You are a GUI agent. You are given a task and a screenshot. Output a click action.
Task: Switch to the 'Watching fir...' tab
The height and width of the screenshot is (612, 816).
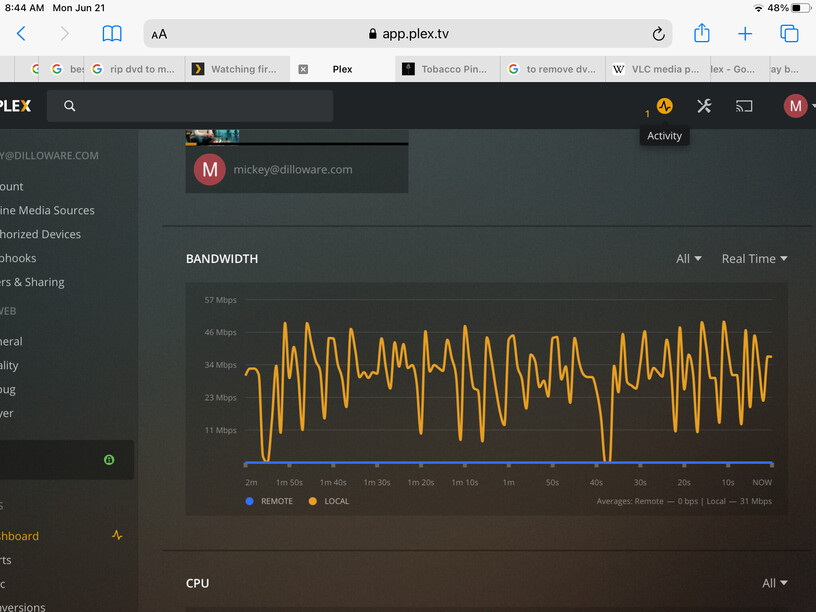coord(237,69)
